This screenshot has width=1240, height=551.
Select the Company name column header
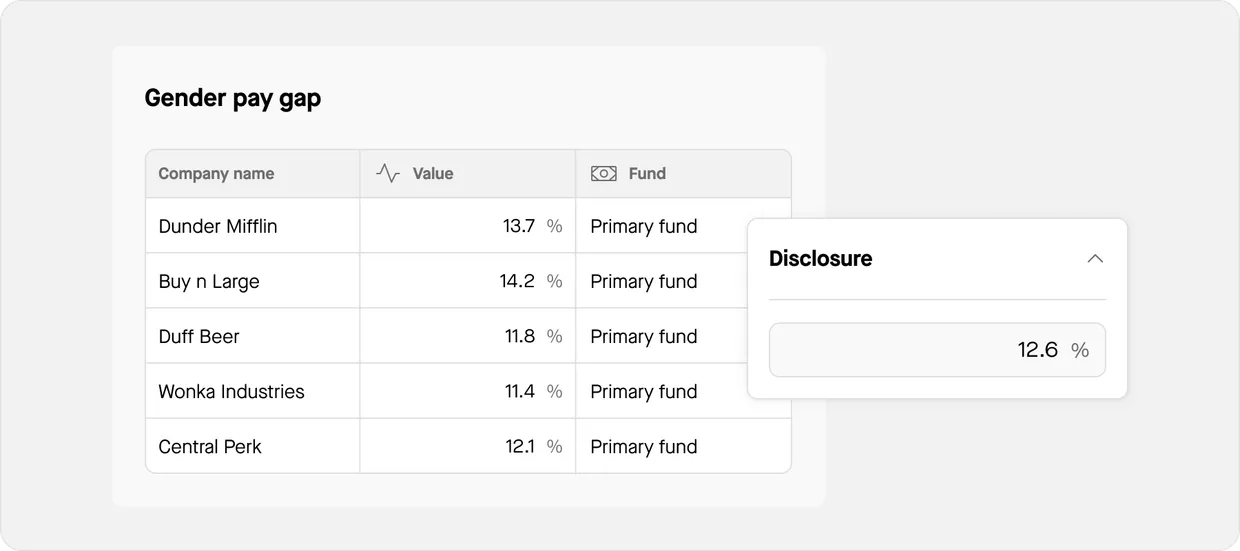216,173
